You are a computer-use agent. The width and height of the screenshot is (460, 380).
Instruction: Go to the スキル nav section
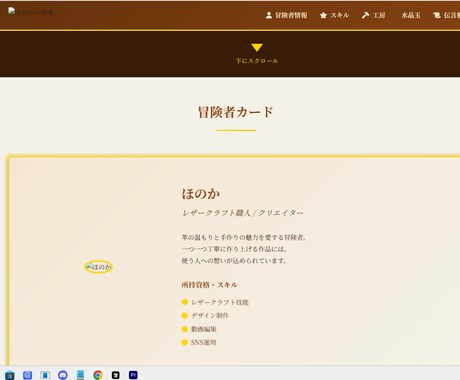pyautogui.click(x=334, y=15)
